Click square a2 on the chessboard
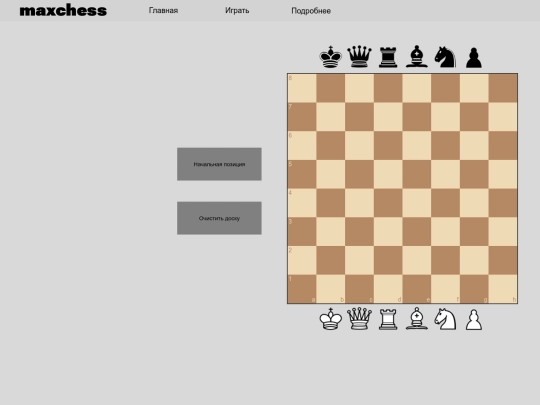 point(302,260)
